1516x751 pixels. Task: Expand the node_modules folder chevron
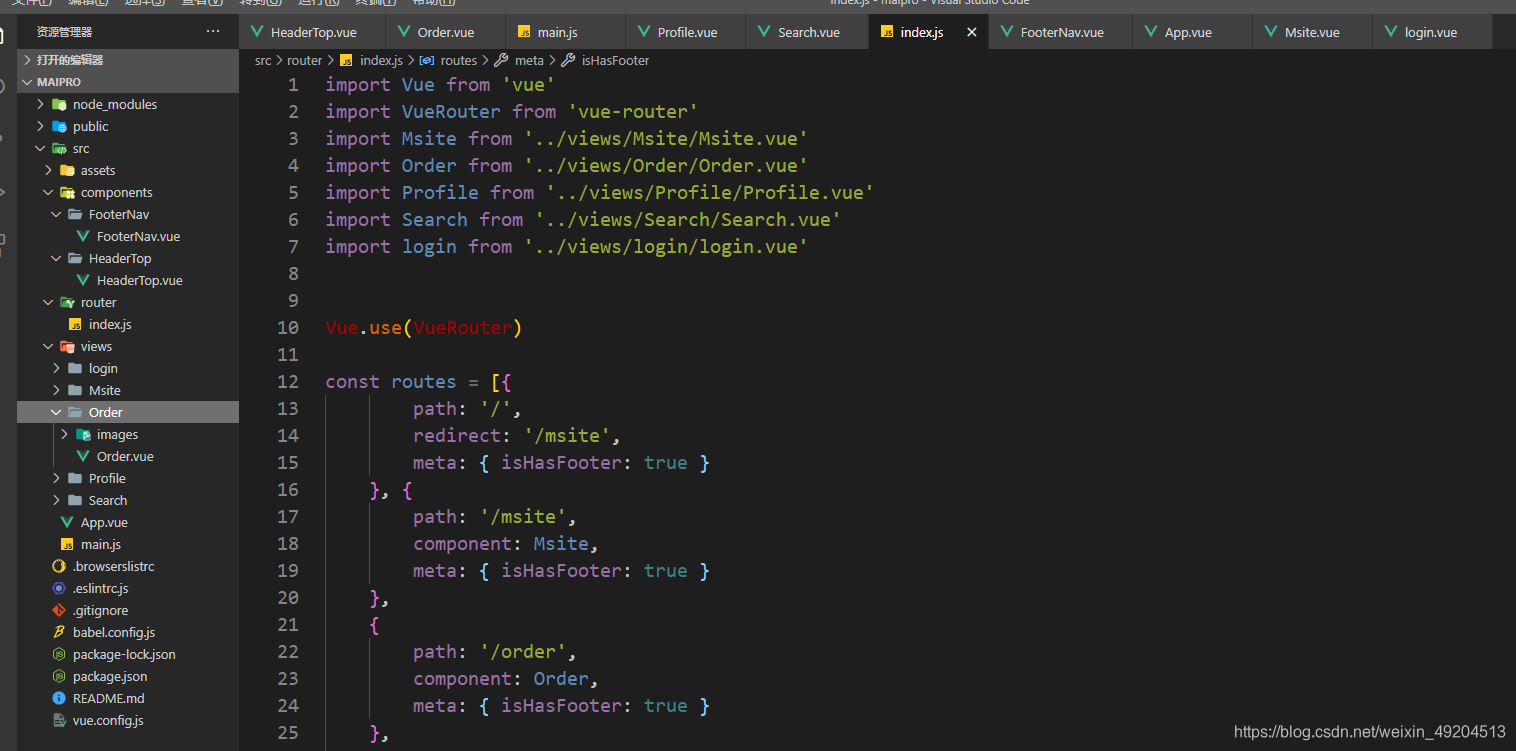click(41, 104)
